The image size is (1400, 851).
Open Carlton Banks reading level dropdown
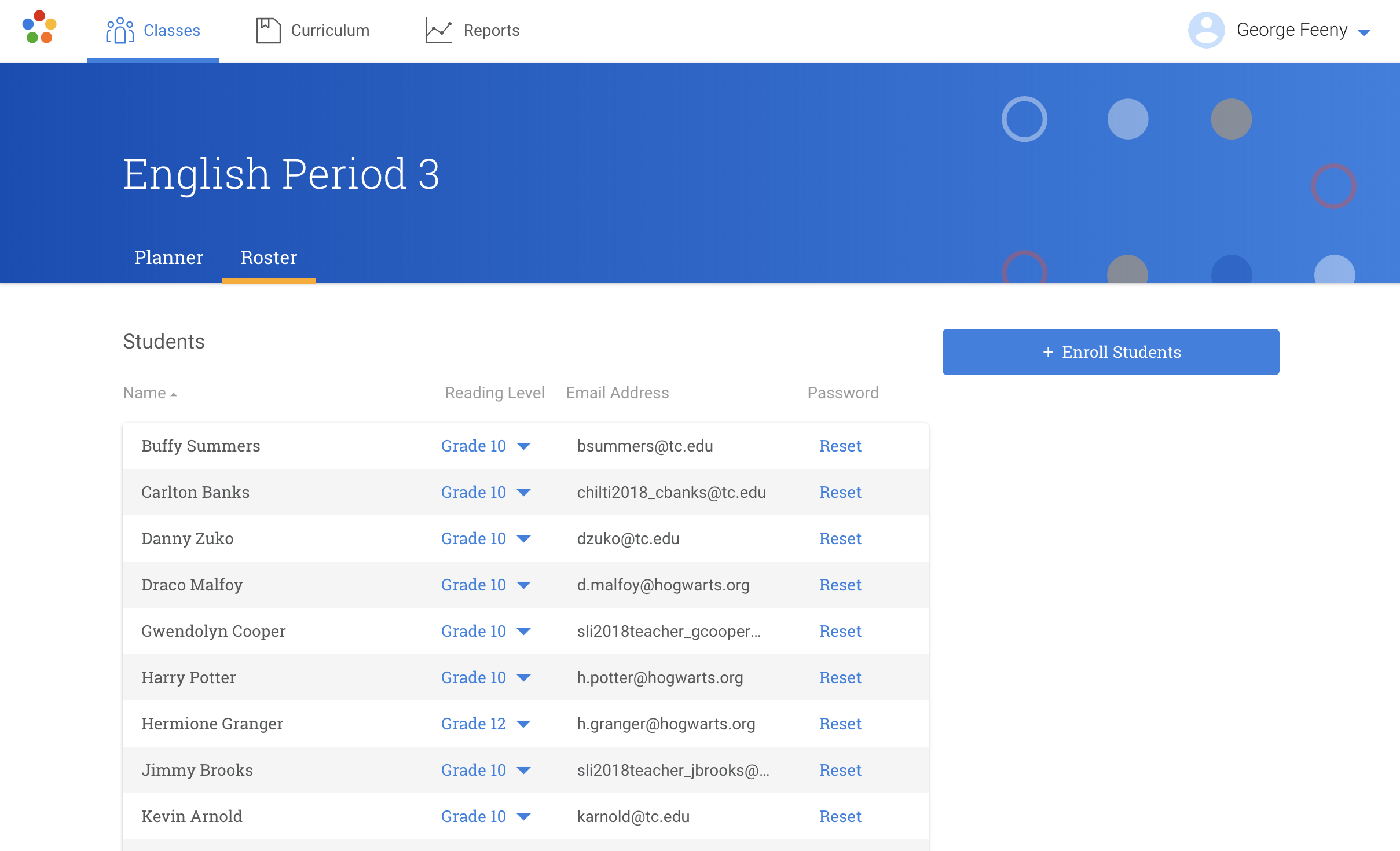(486, 493)
